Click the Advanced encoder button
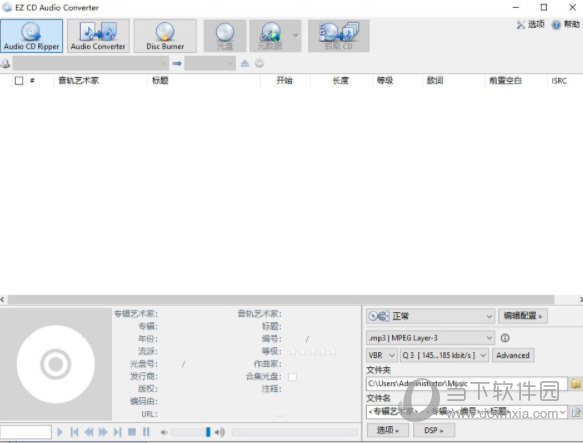 [513, 356]
